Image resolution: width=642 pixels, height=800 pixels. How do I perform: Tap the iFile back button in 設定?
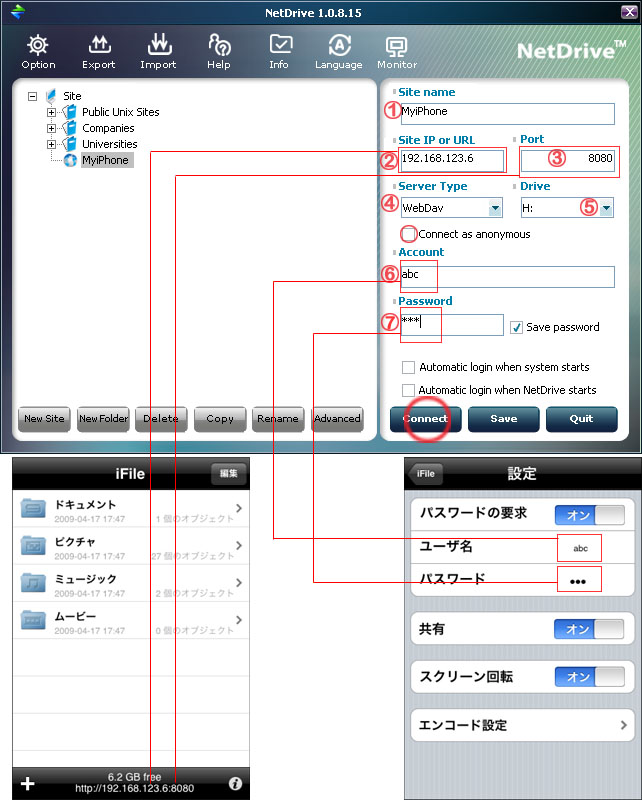point(425,473)
